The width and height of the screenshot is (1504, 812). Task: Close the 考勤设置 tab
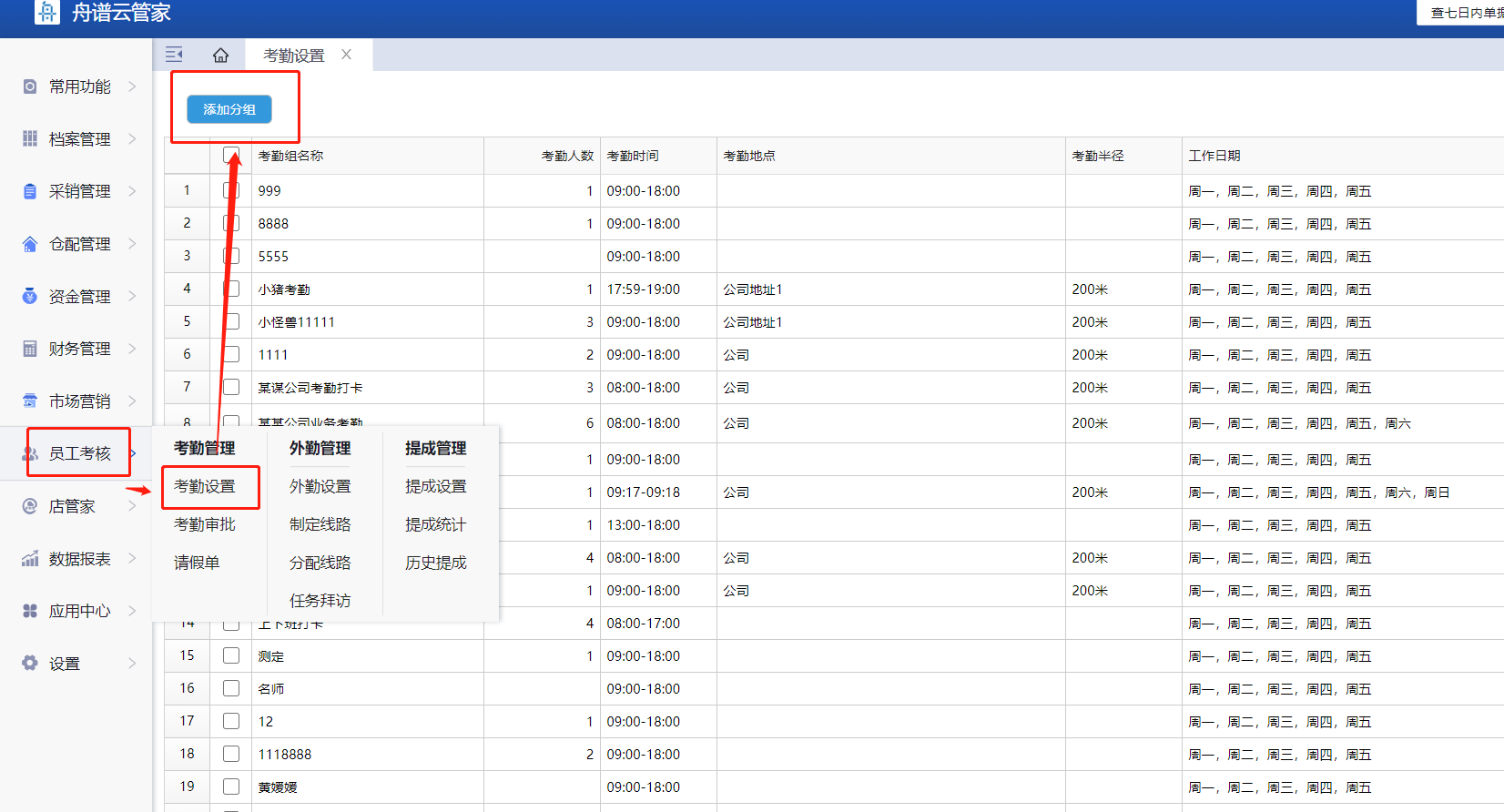[x=347, y=55]
